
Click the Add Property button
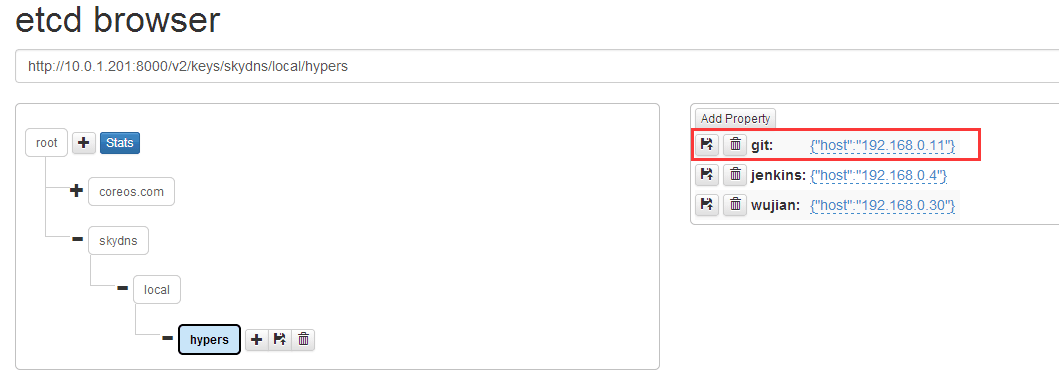pos(735,118)
